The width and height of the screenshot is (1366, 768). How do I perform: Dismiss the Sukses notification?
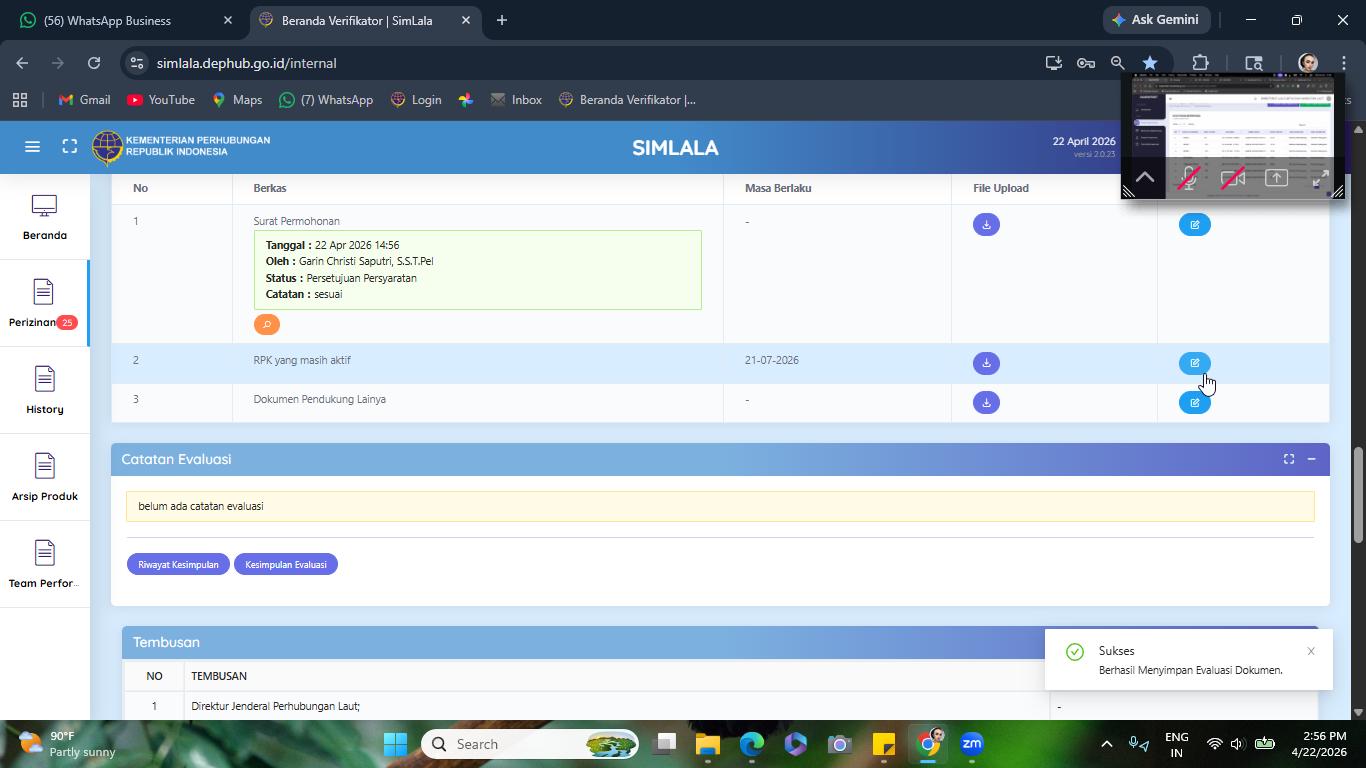(x=1311, y=651)
